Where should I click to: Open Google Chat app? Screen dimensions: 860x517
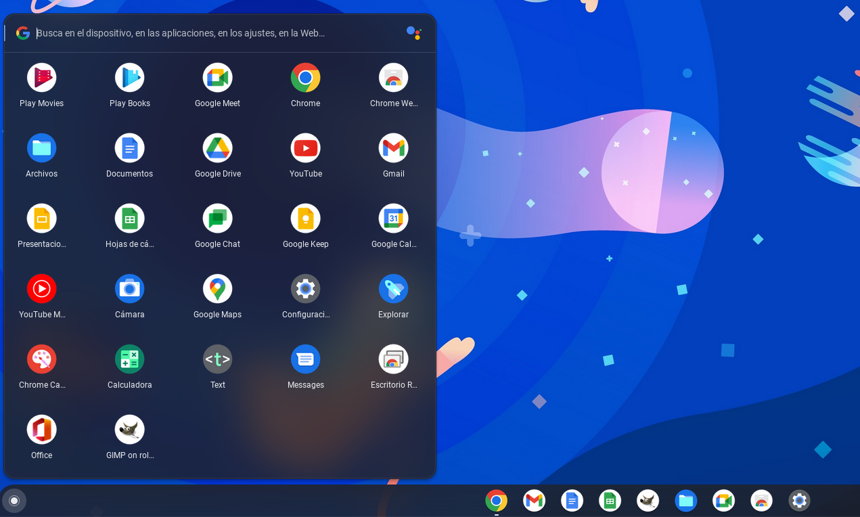[x=217, y=219]
